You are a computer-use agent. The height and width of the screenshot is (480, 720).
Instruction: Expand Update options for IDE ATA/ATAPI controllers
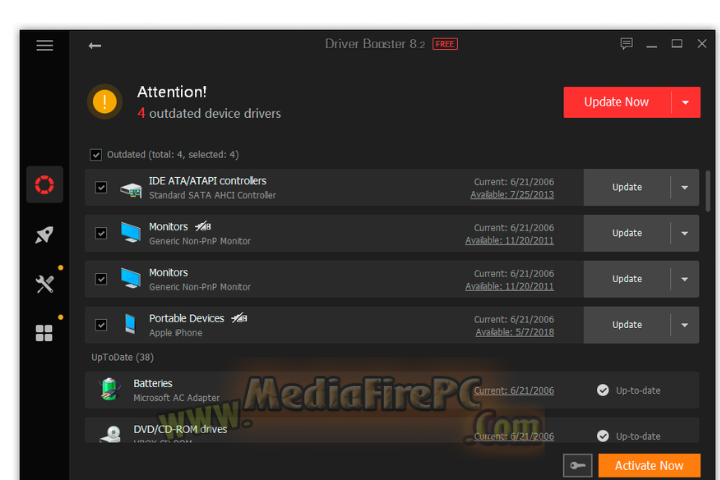tap(685, 187)
